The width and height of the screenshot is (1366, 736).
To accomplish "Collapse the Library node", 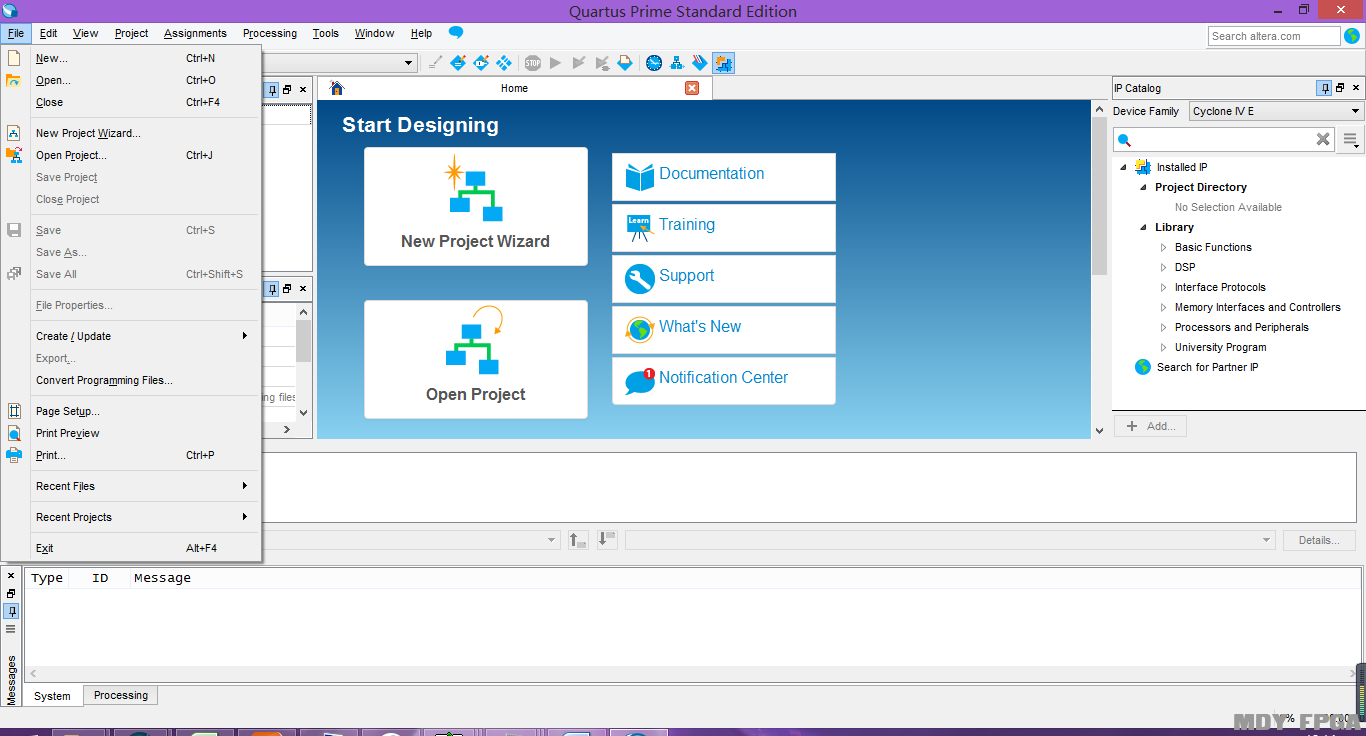I will [x=1143, y=227].
